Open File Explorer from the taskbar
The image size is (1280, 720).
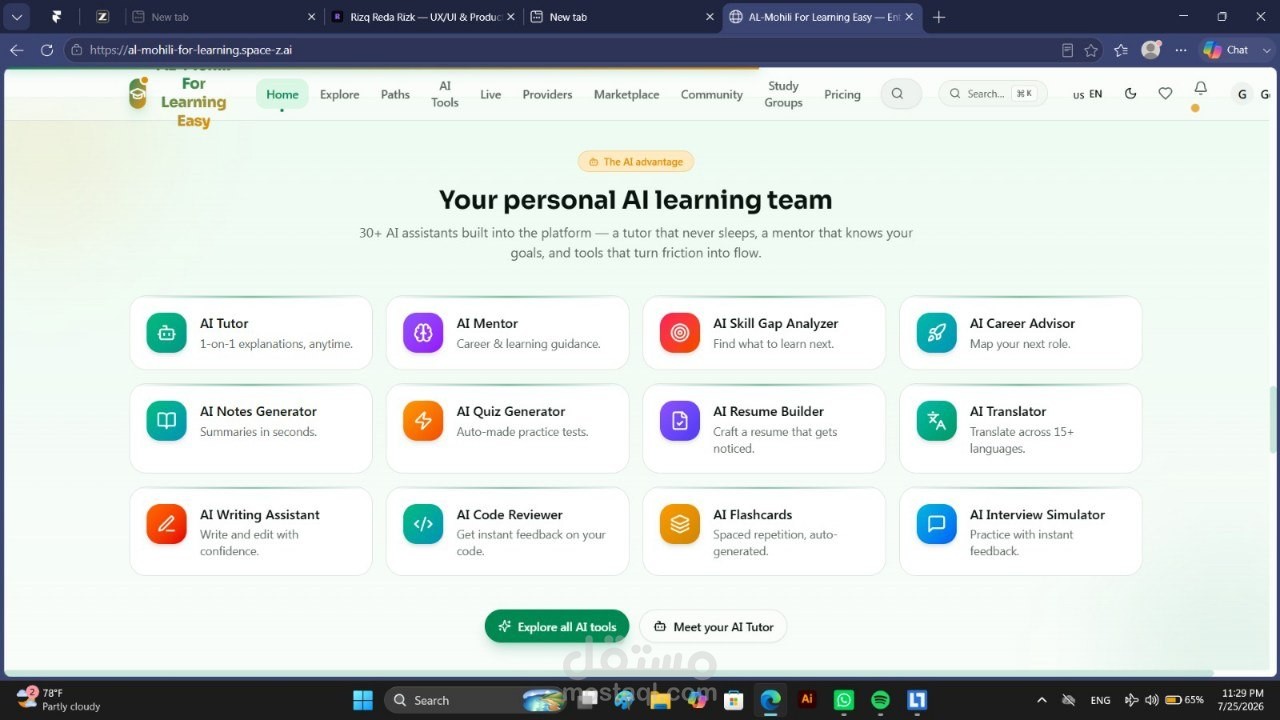click(x=659, y=700)
